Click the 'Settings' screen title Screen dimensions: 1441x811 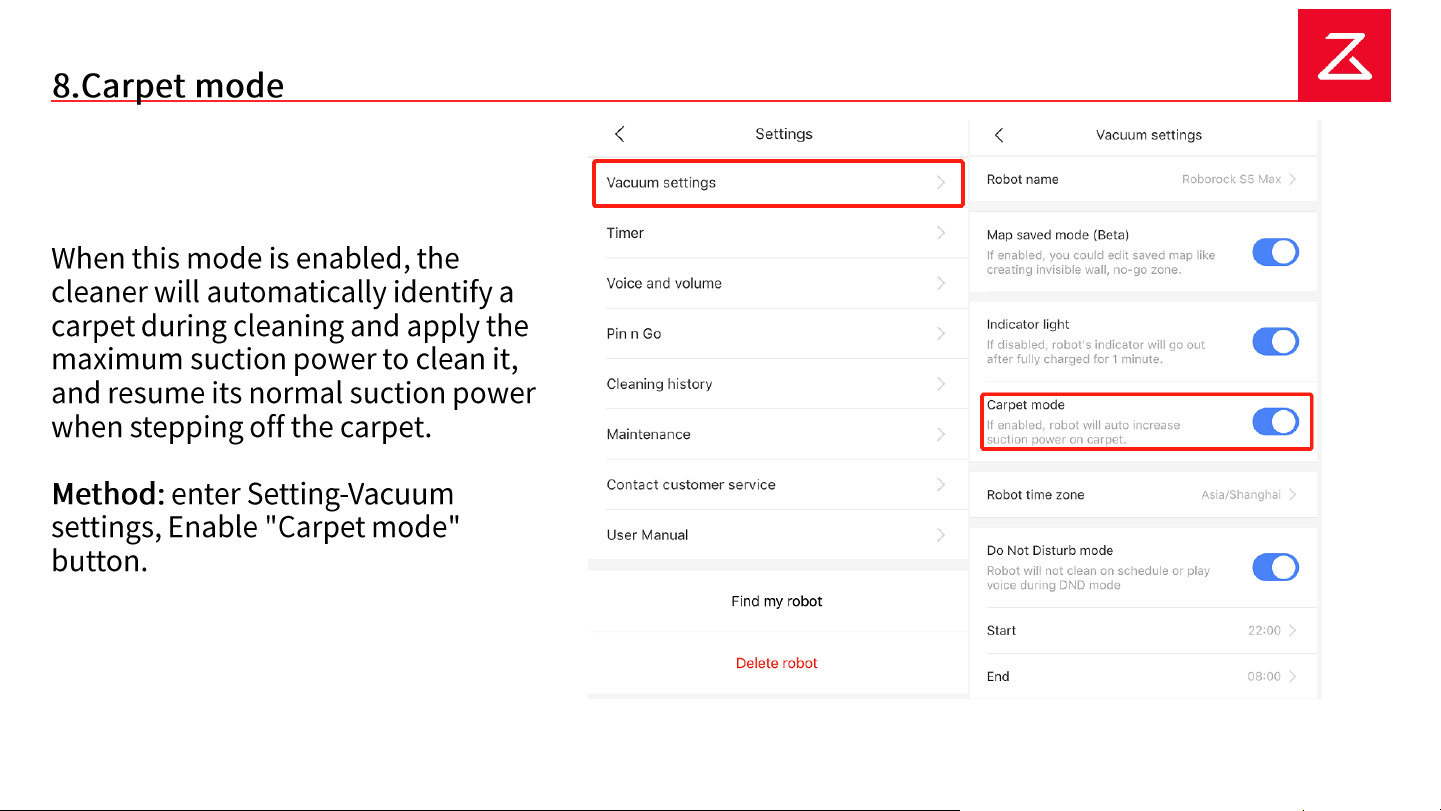784,134
